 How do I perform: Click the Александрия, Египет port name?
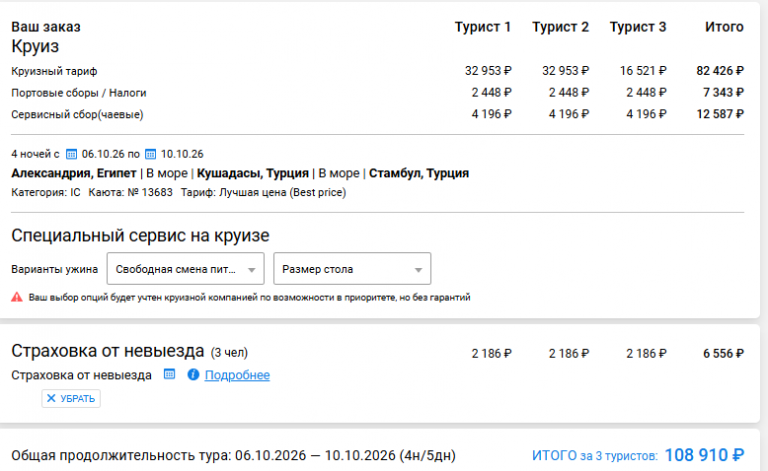click(73, 173)
